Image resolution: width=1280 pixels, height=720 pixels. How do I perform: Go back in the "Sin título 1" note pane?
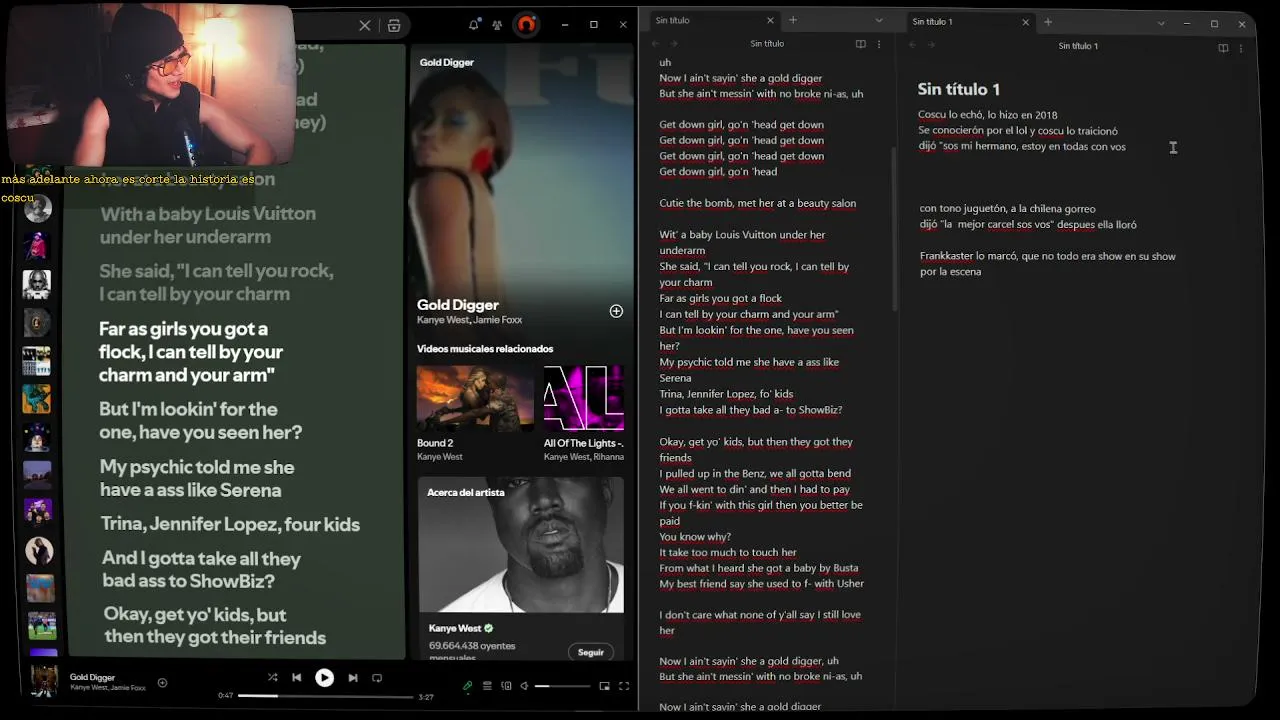[x=912, y=45]
